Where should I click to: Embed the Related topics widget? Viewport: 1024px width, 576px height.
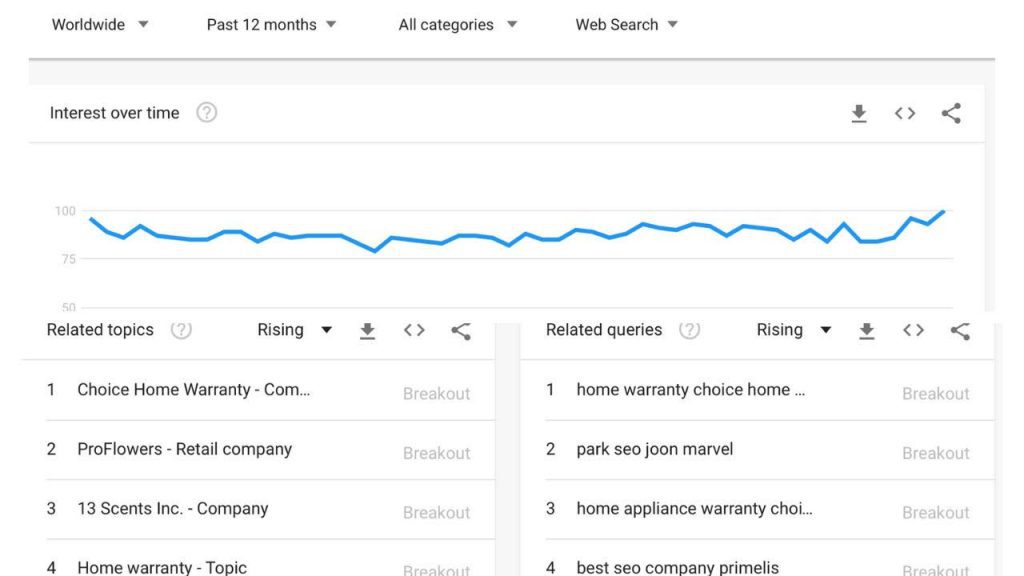click(414, 330)
